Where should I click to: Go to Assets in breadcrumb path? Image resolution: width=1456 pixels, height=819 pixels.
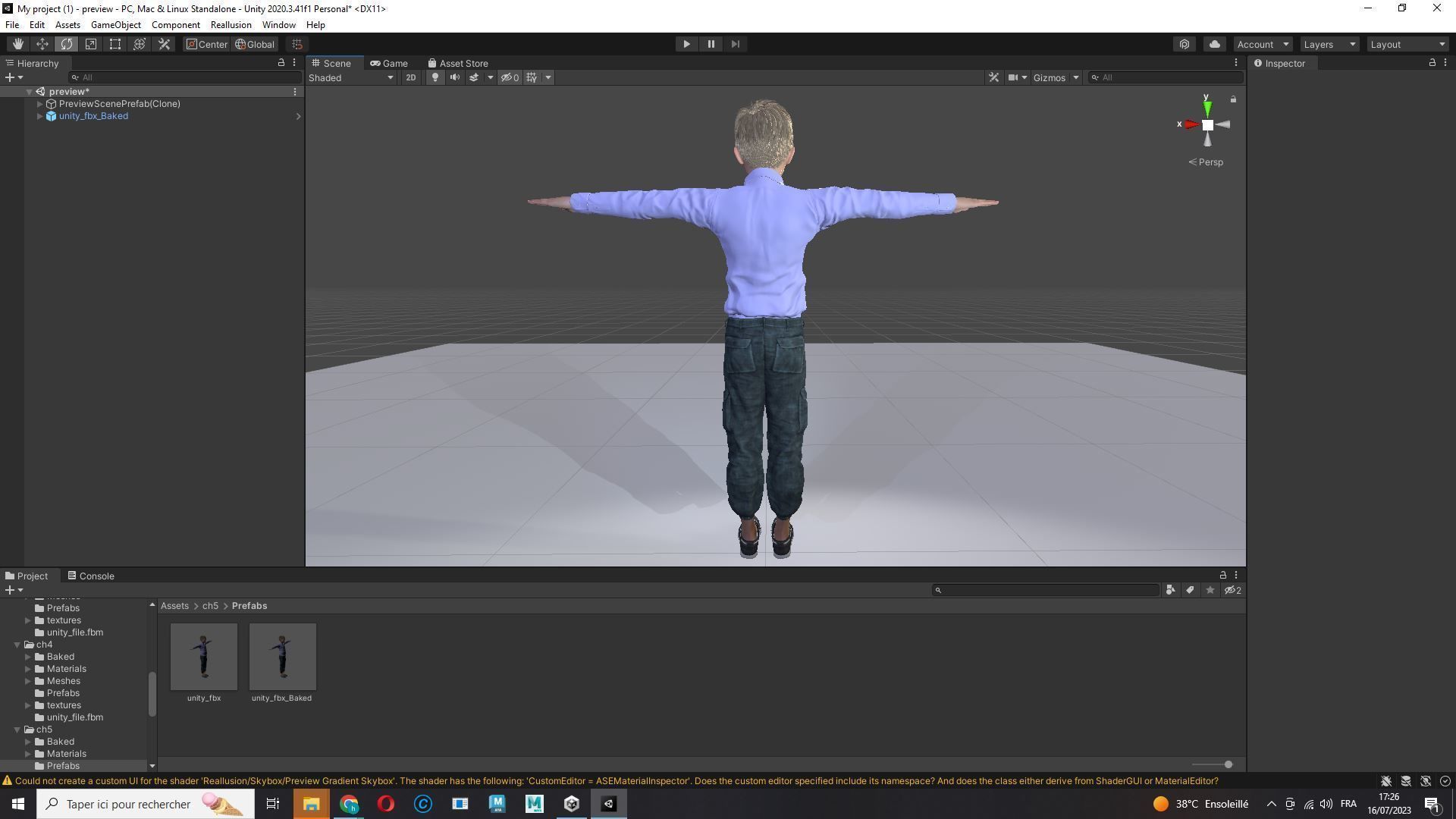tap(174, 606)
